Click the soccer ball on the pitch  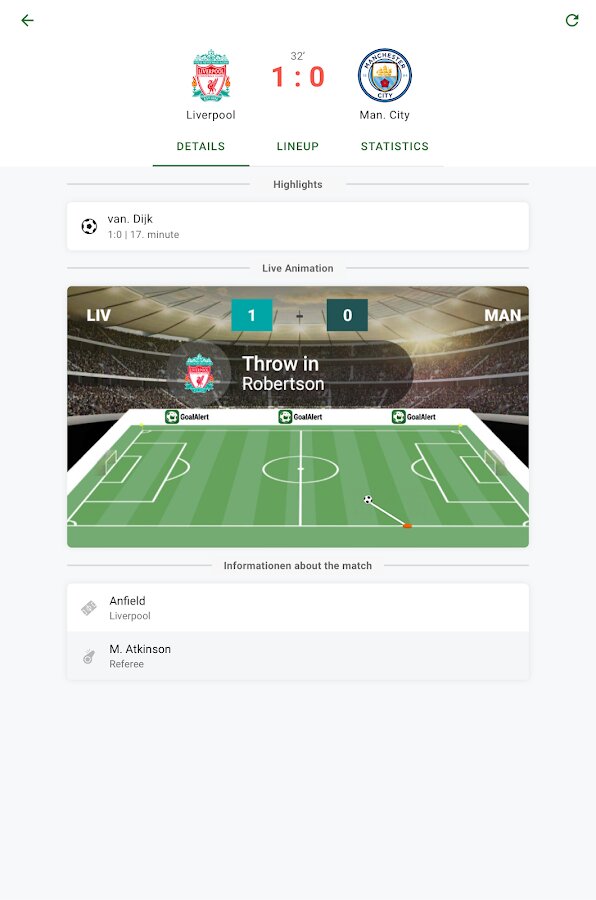tap(368, 499)
